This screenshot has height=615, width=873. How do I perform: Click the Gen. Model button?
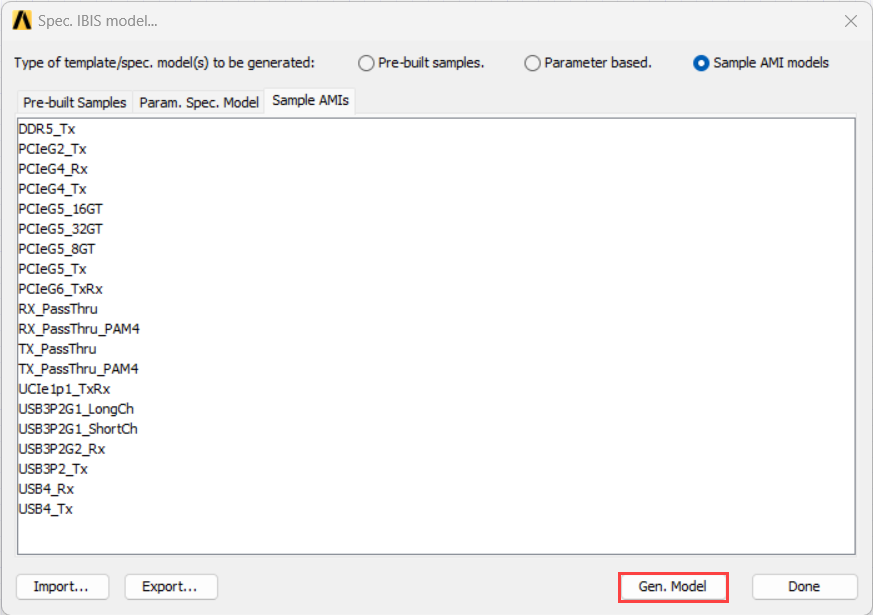point(672,586)
